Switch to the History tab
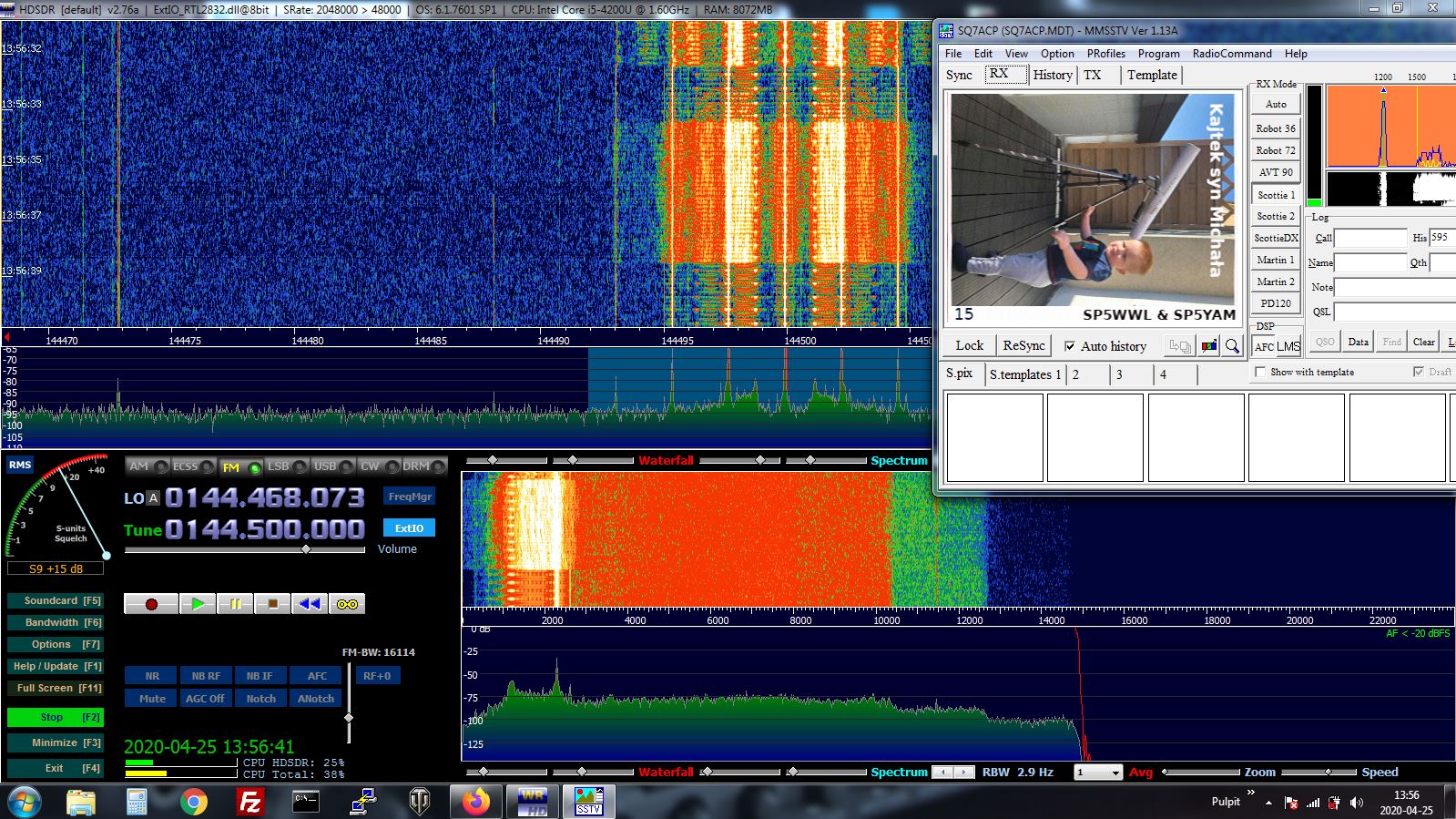Screen dimensions: 1456x819 (x=1052, y=75)
